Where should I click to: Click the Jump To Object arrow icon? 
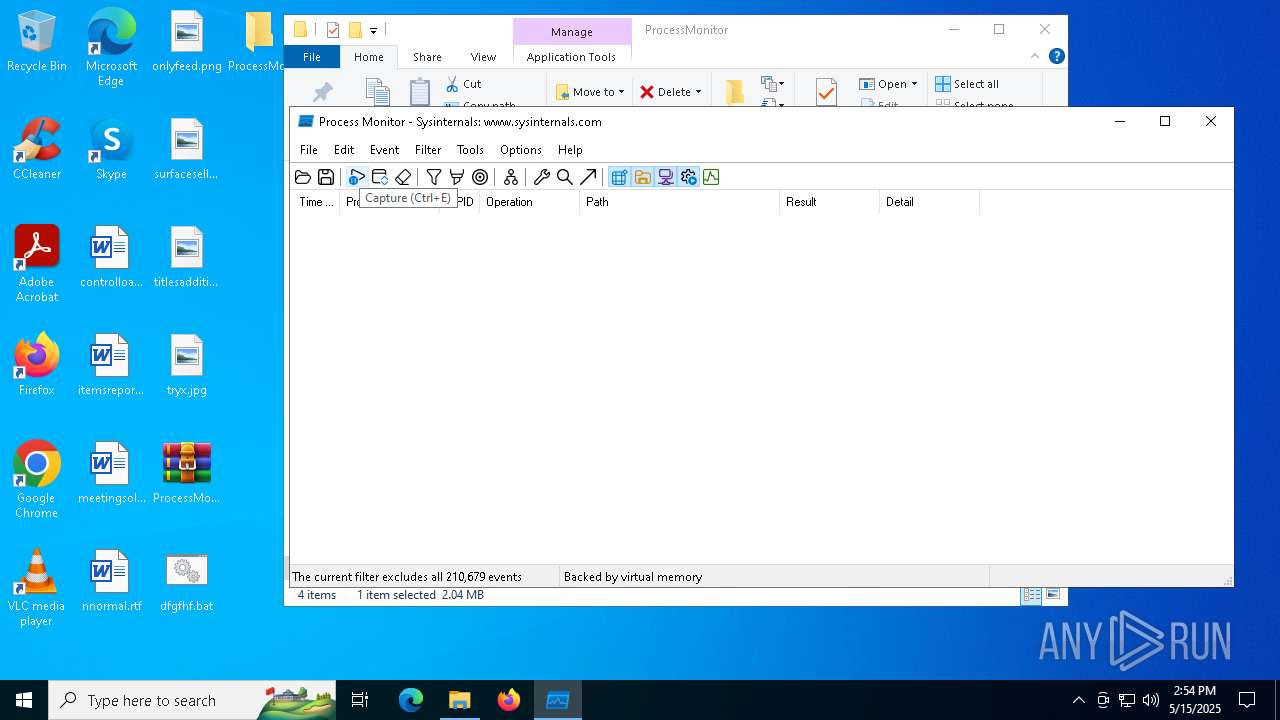point(588,177)
